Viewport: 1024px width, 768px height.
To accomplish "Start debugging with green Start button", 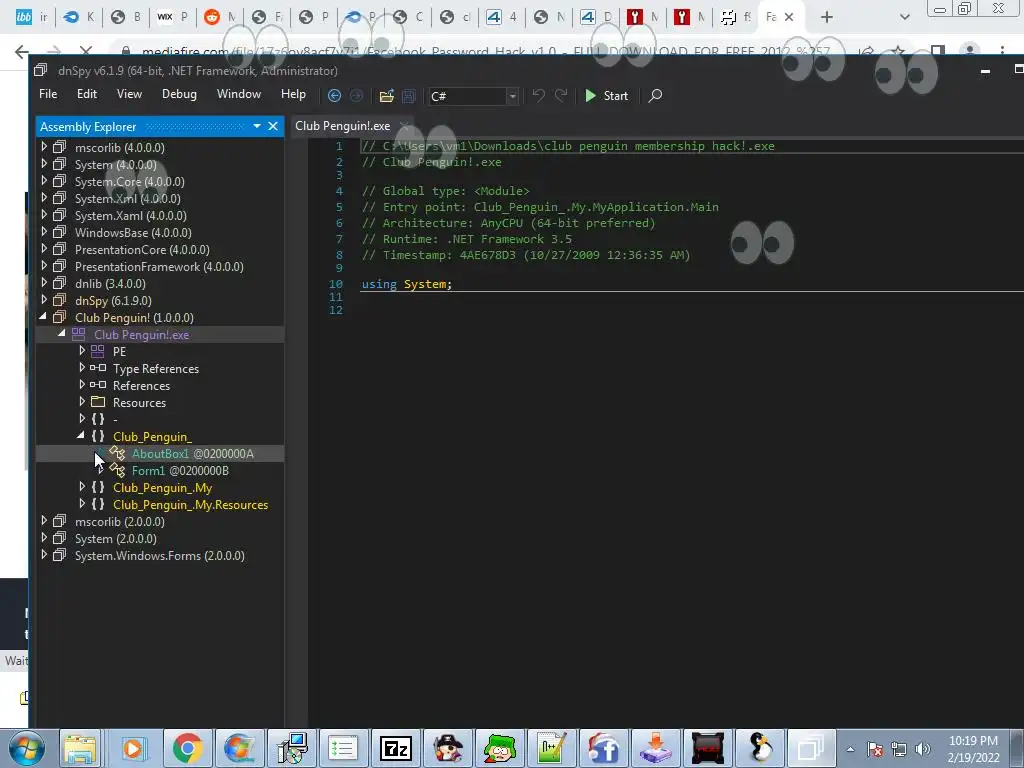I will pyautogui.click(x=607, y=96).
